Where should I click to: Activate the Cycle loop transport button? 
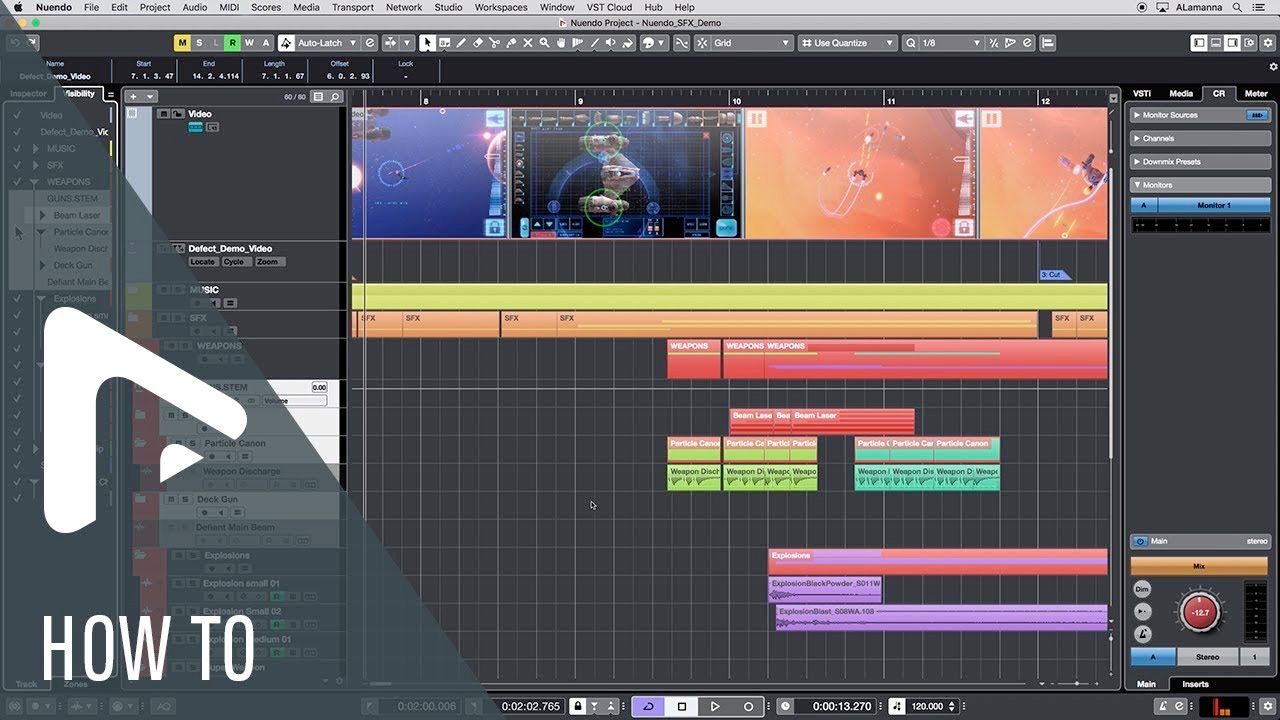pos(648,706)
